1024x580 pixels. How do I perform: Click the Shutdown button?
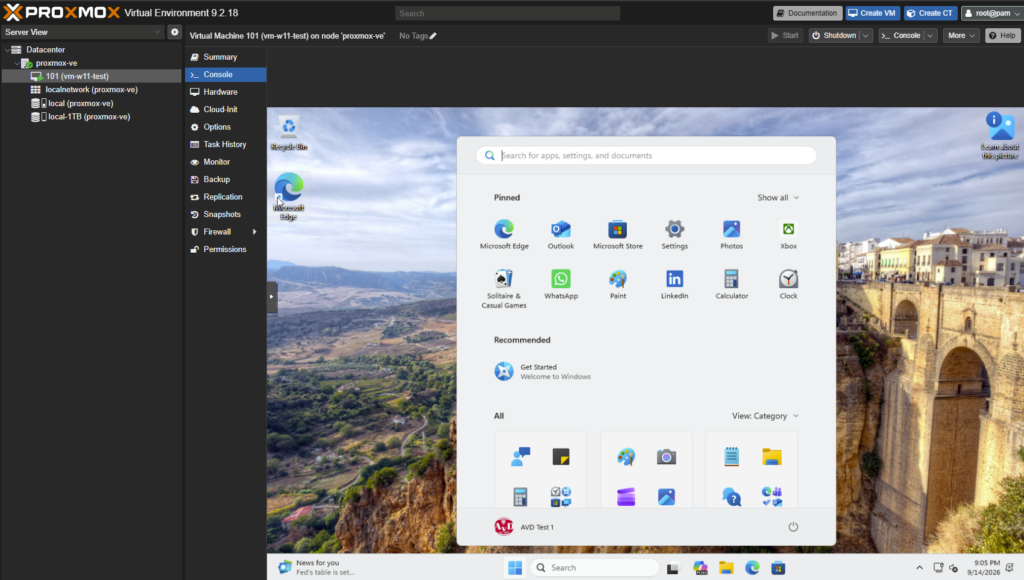click(x=834, y=36)
